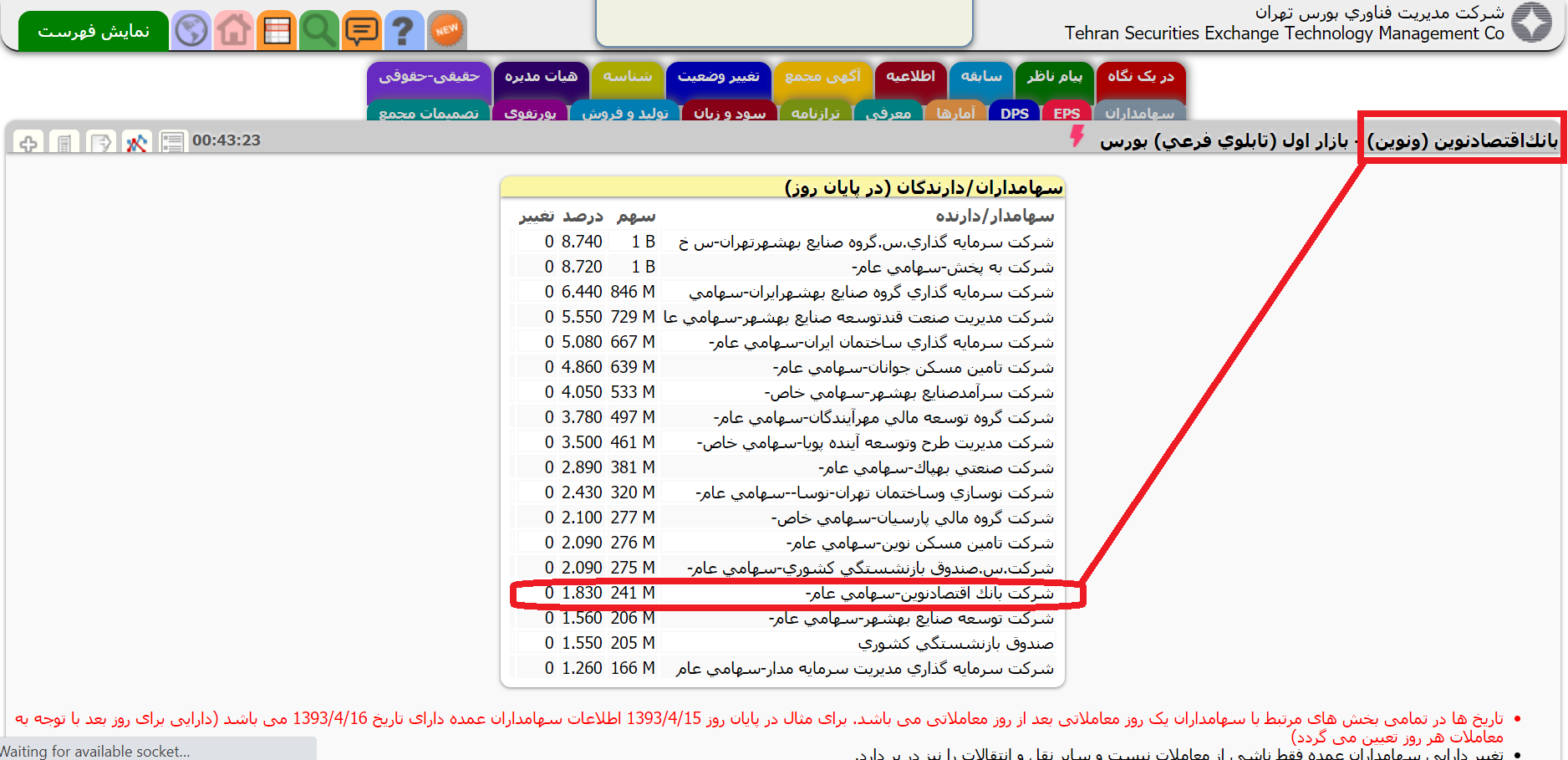Viewport: 1568px width, 760px height.
Task: Select تامین مسکن جوانان shareholder row
Action: coord(782,367)
